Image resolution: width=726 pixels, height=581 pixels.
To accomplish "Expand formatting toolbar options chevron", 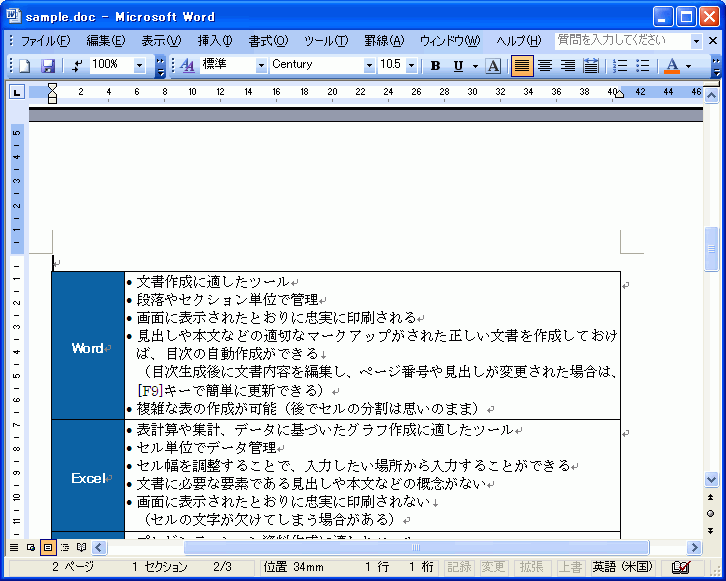I will pyautogui.click(x=716, y=66).
